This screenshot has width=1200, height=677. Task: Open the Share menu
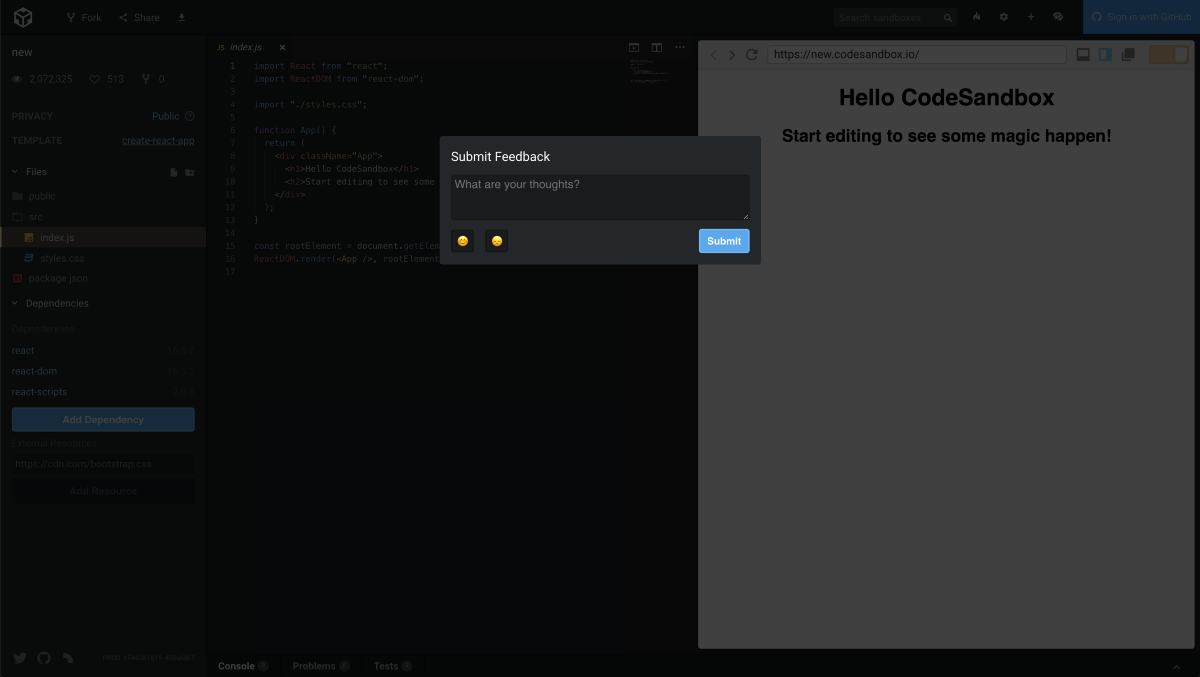(139, 18)
